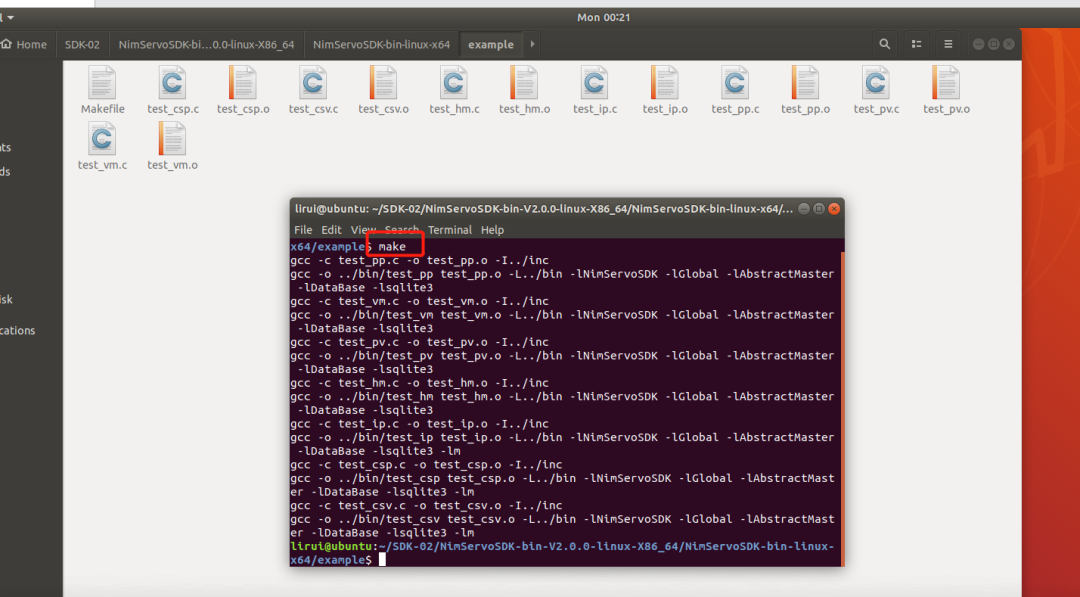Select the test_vm.c source file
1080x597 pixels.
pos(102,146)
